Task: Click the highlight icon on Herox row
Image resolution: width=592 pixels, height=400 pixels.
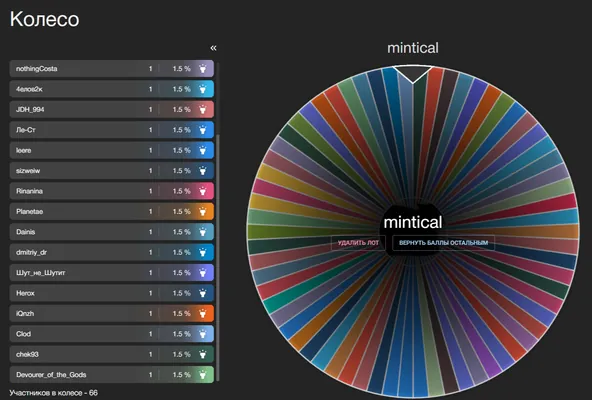Action: coord(203,293)
